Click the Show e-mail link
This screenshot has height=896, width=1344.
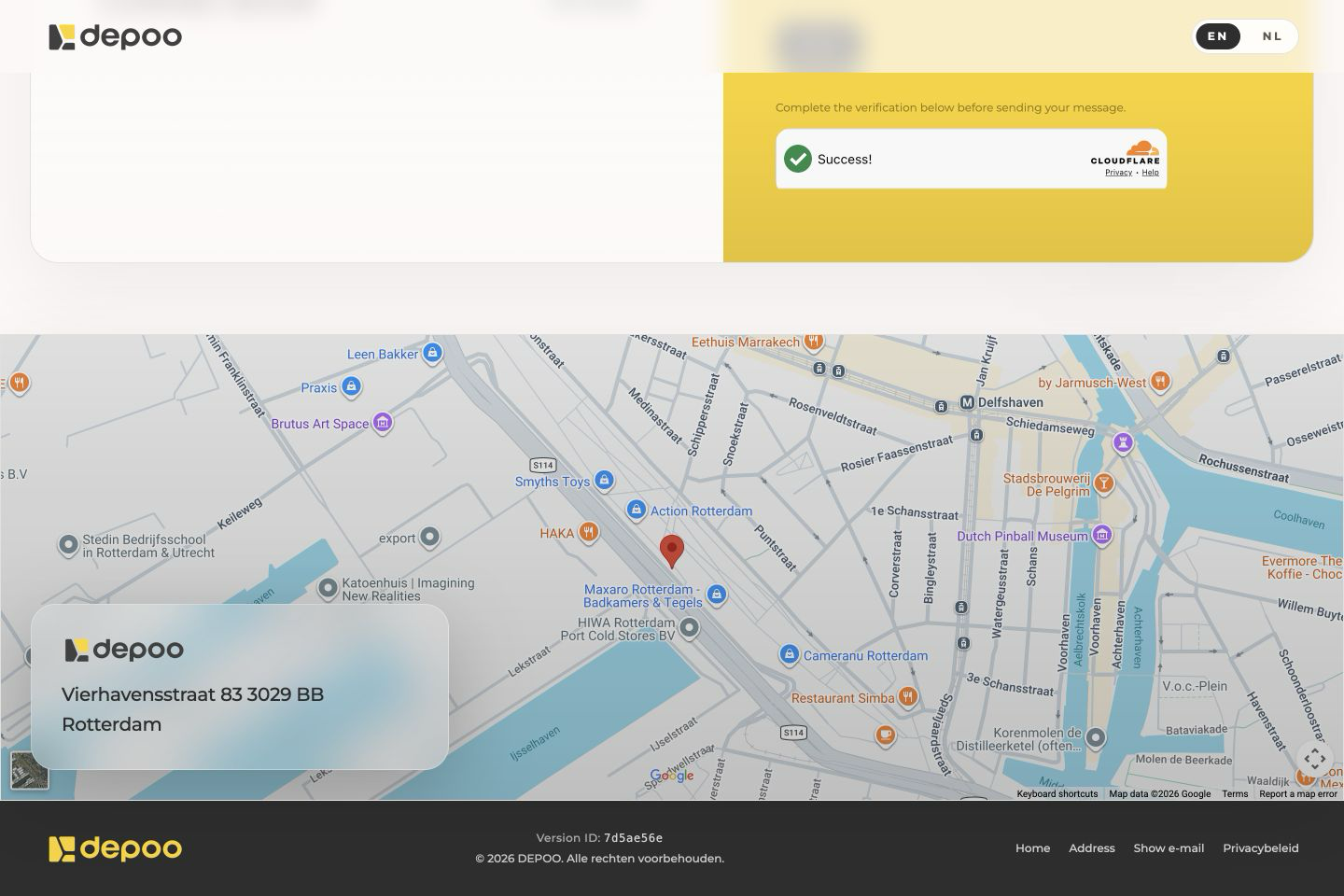(1169, 848)
